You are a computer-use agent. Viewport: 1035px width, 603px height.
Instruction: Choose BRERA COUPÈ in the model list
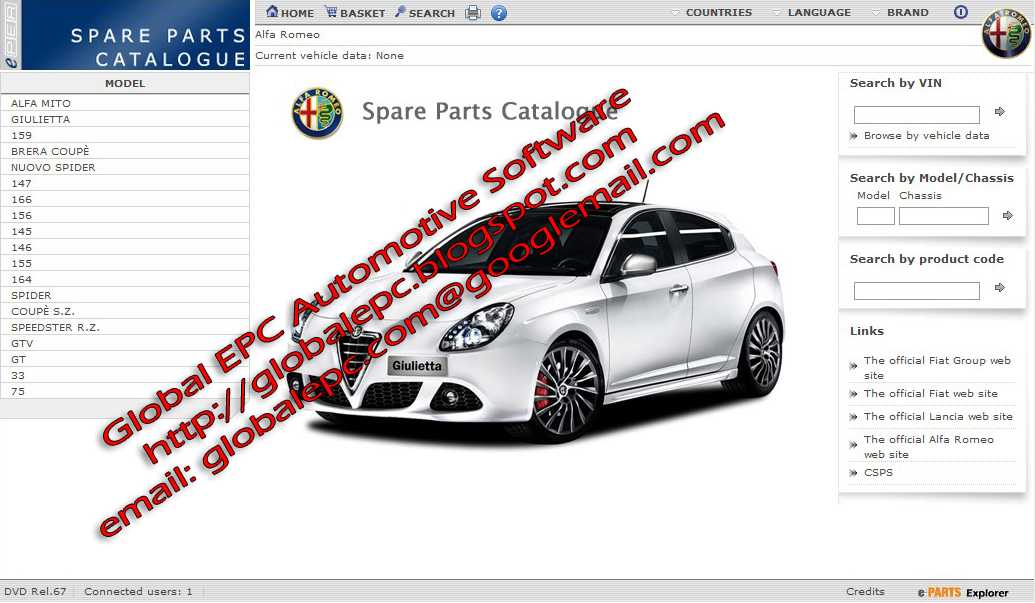125,151
